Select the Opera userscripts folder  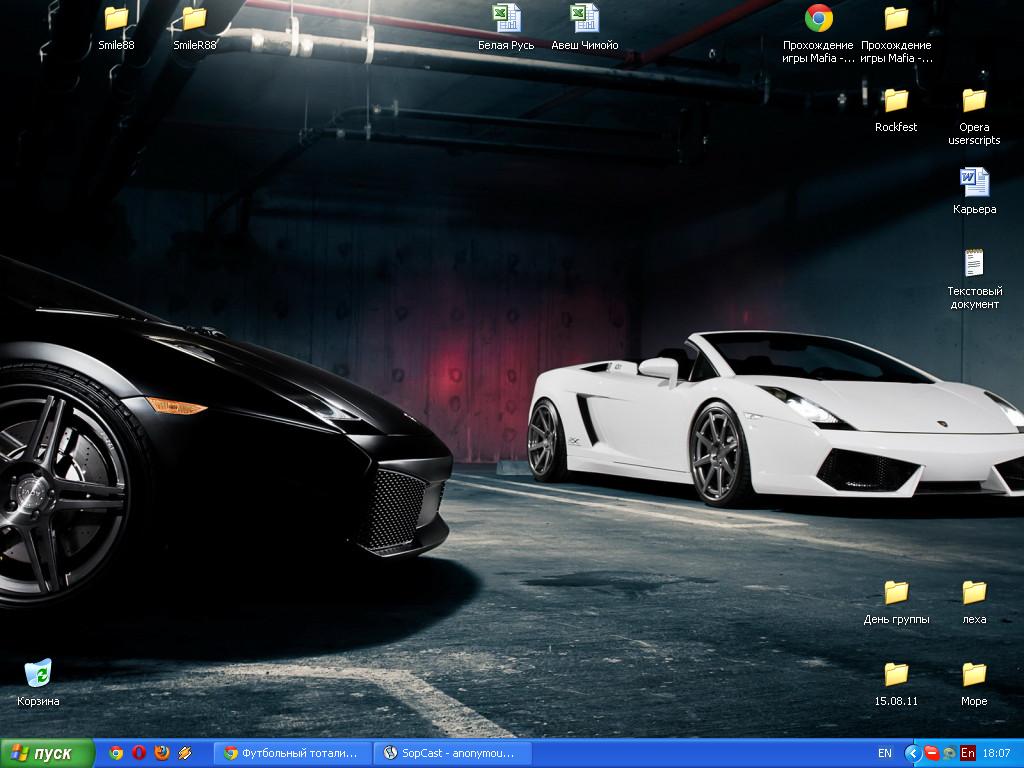pyautogui.click(x=974, y=101)
